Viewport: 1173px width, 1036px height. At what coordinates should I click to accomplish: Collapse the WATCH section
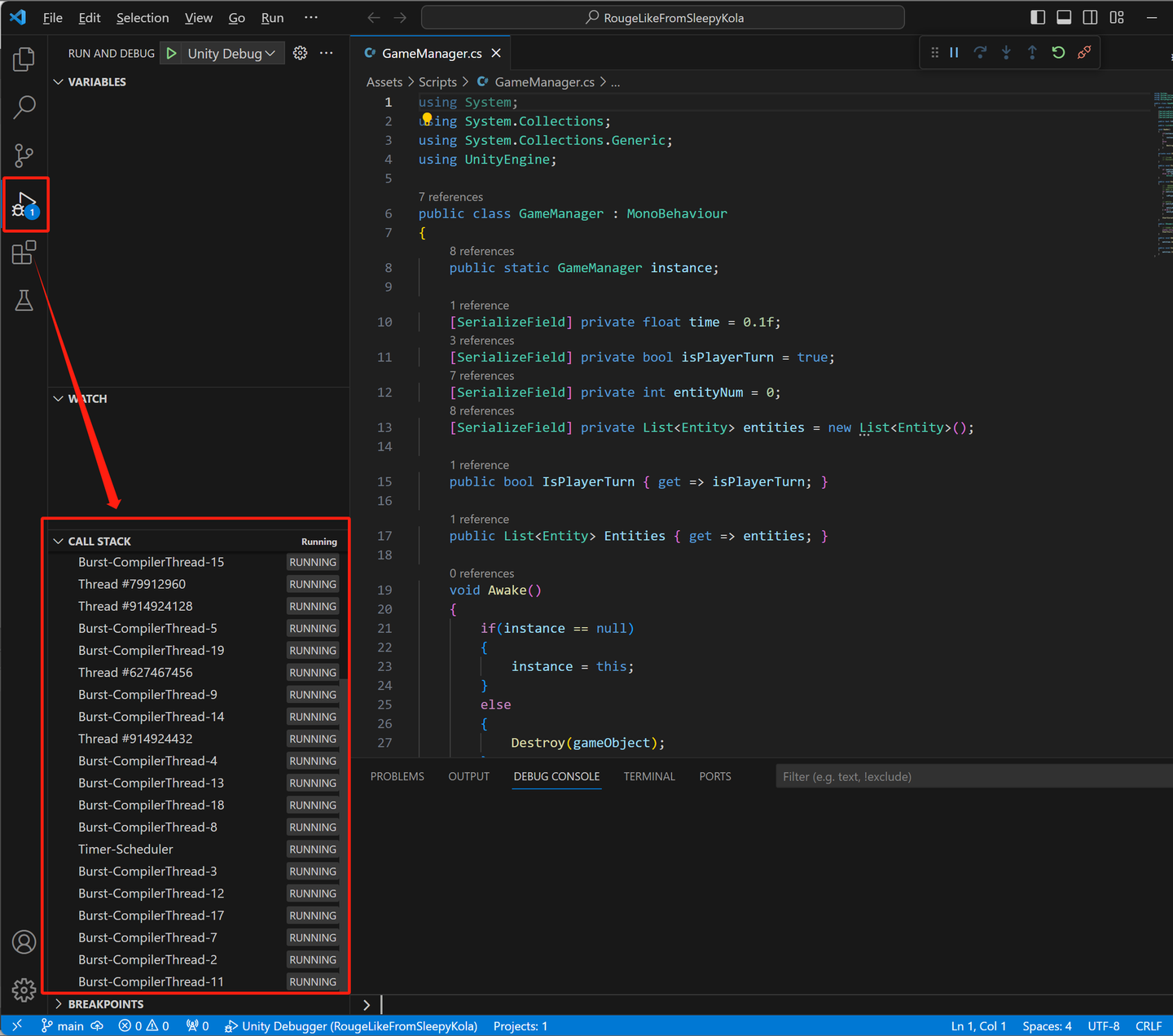click(x=58, y=398)
